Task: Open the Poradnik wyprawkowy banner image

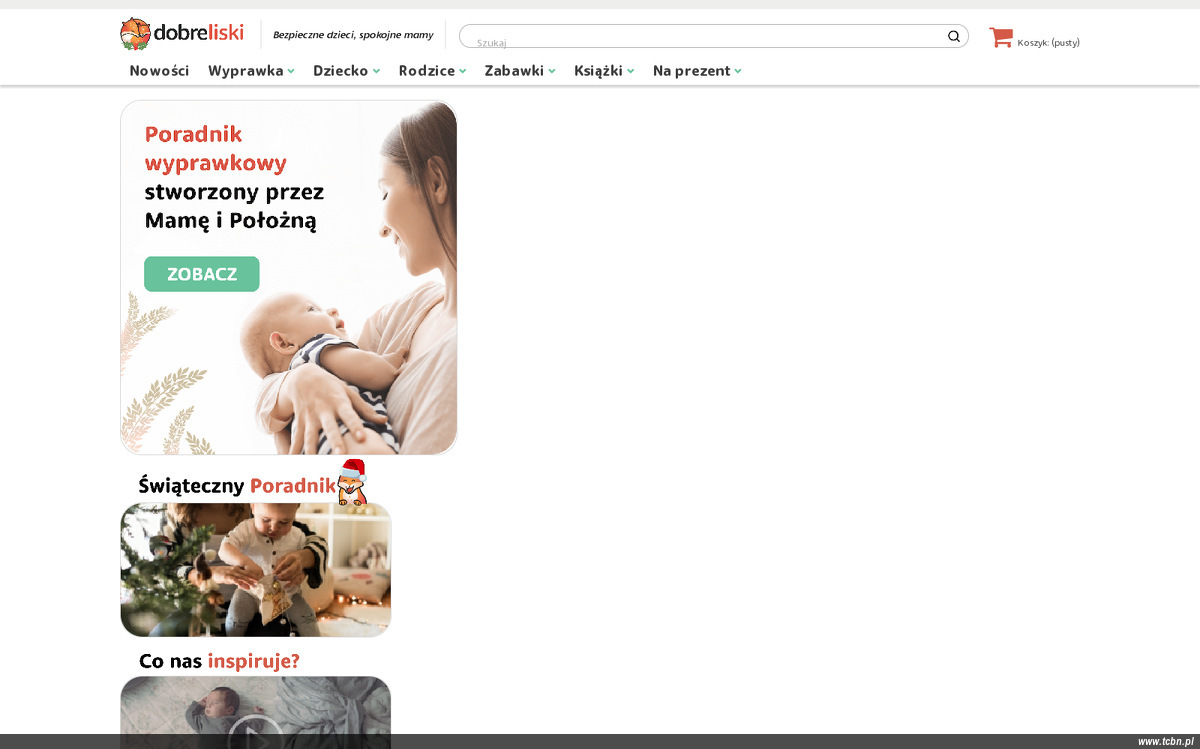Action: tap(289, 277)
